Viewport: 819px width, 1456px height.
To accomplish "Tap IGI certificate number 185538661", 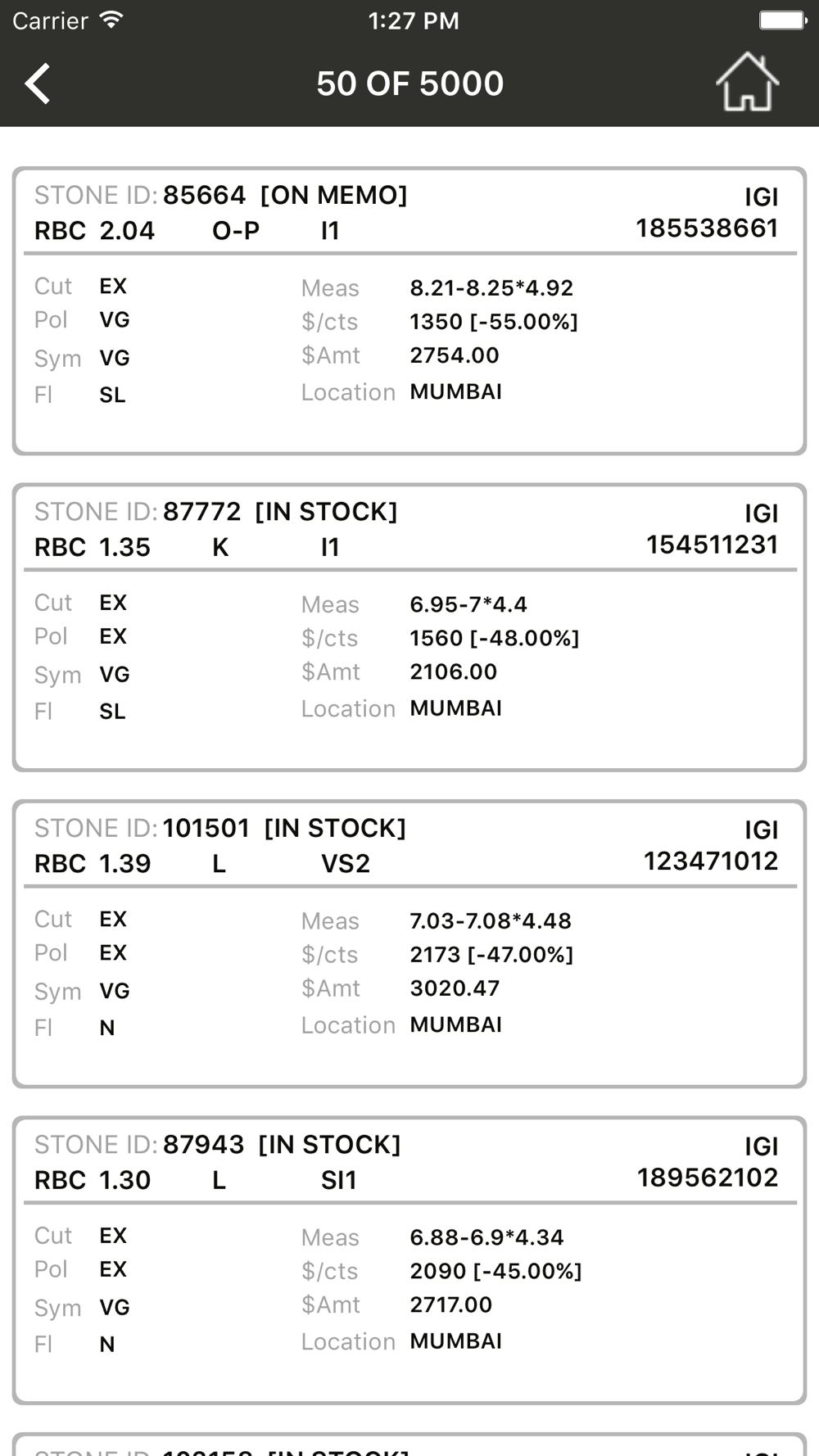I will 707,228.
